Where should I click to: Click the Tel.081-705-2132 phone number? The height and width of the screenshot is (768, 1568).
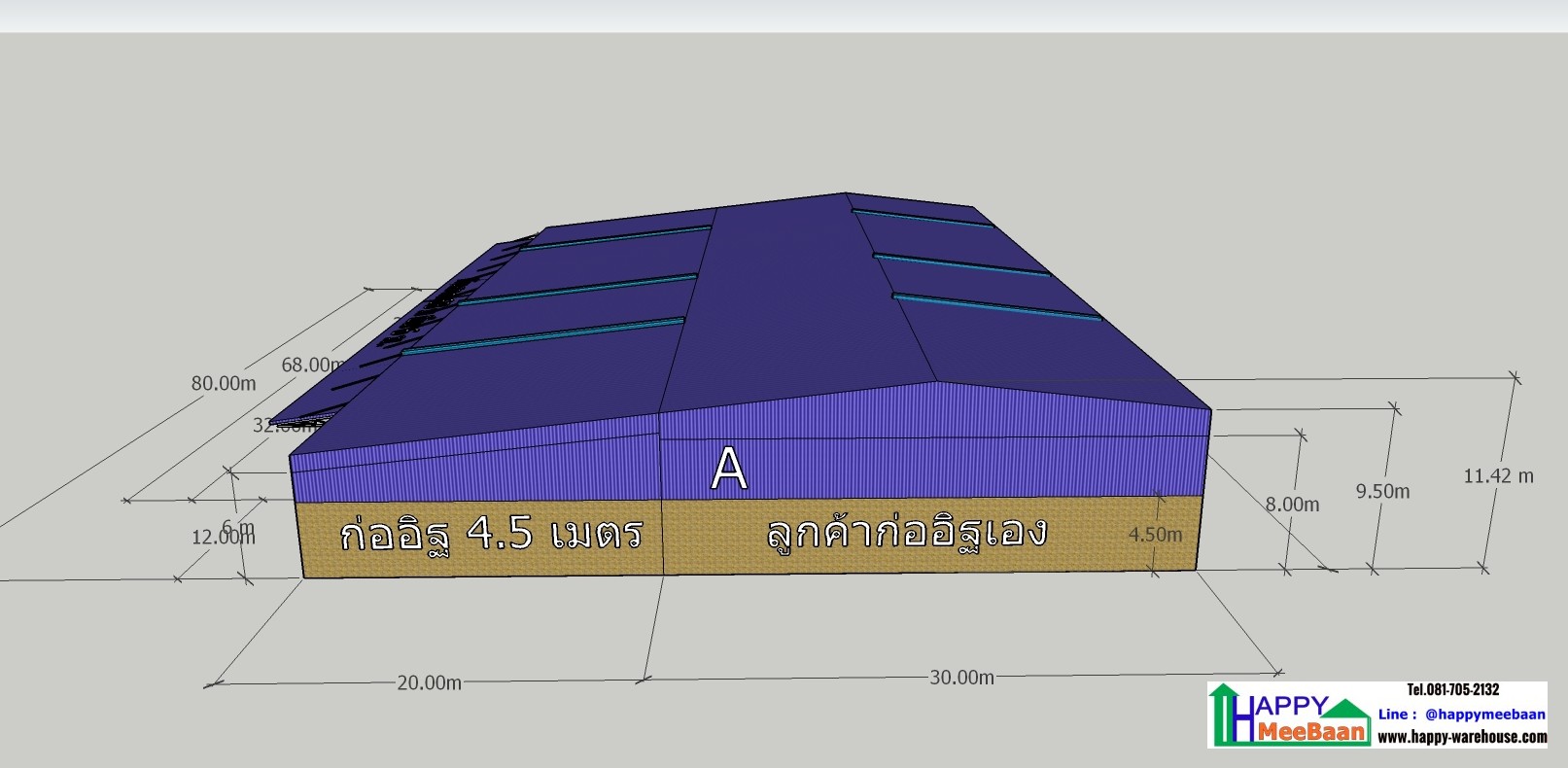click(x=1453, y=690)
